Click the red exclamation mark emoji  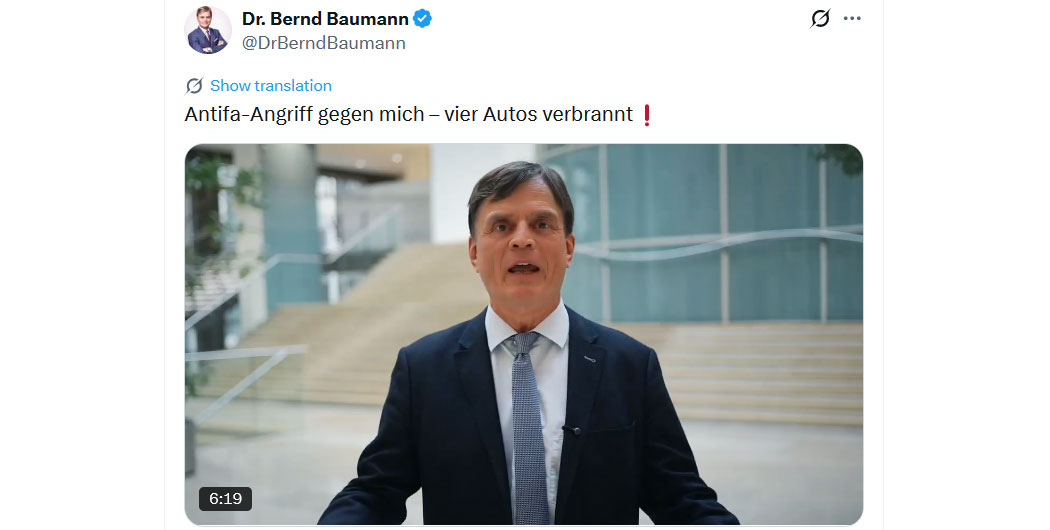click(x=646, y=115)
